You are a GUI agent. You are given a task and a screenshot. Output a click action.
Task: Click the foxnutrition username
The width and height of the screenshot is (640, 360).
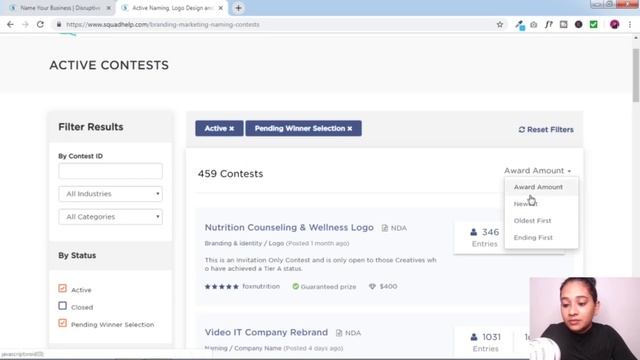tap(261, 287)
